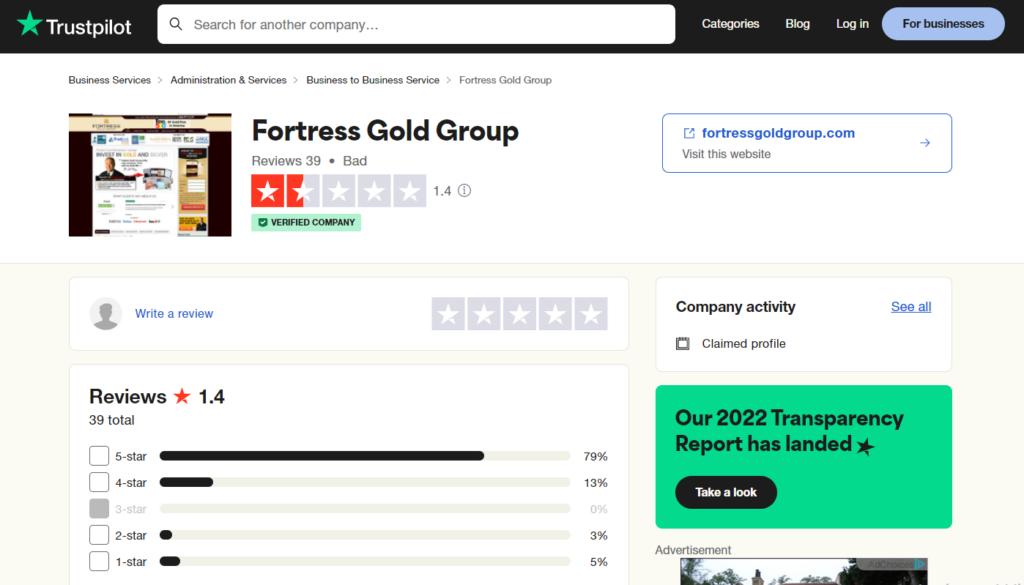Click the Claimed profile calendar icon
This screenshot has width=1024, height=585.
click(x=682, y=343)
